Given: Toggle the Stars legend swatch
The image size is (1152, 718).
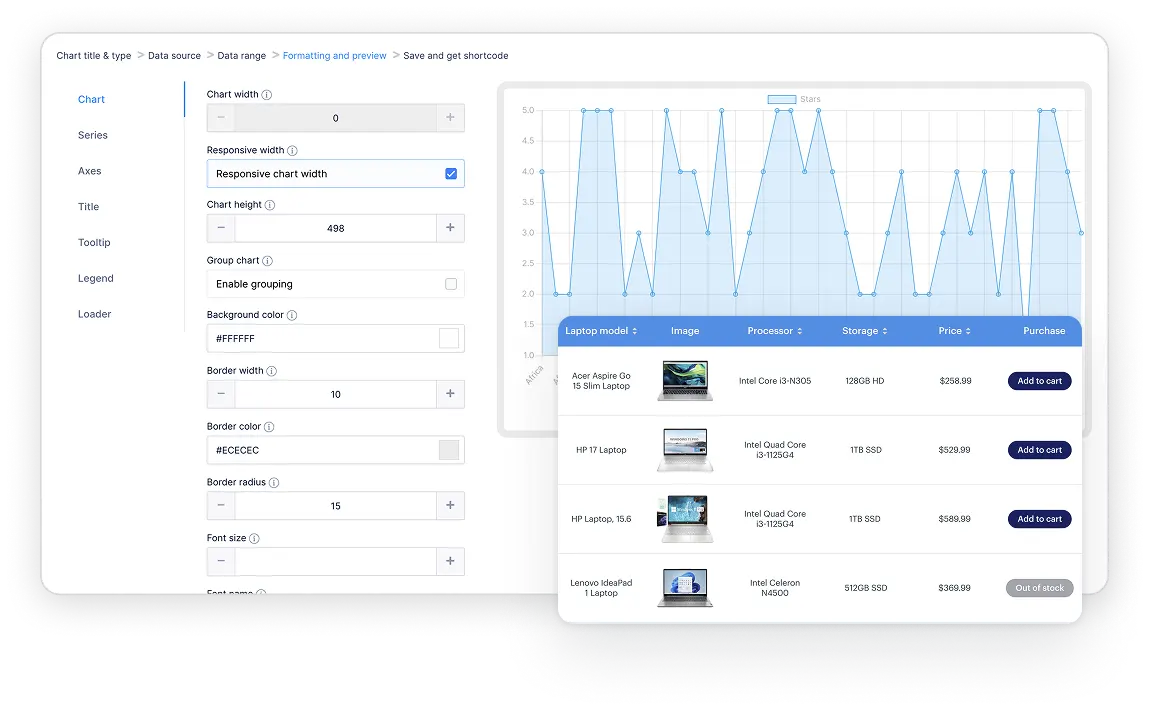Looking at the screenshot, I should click(x=782, y=99).
